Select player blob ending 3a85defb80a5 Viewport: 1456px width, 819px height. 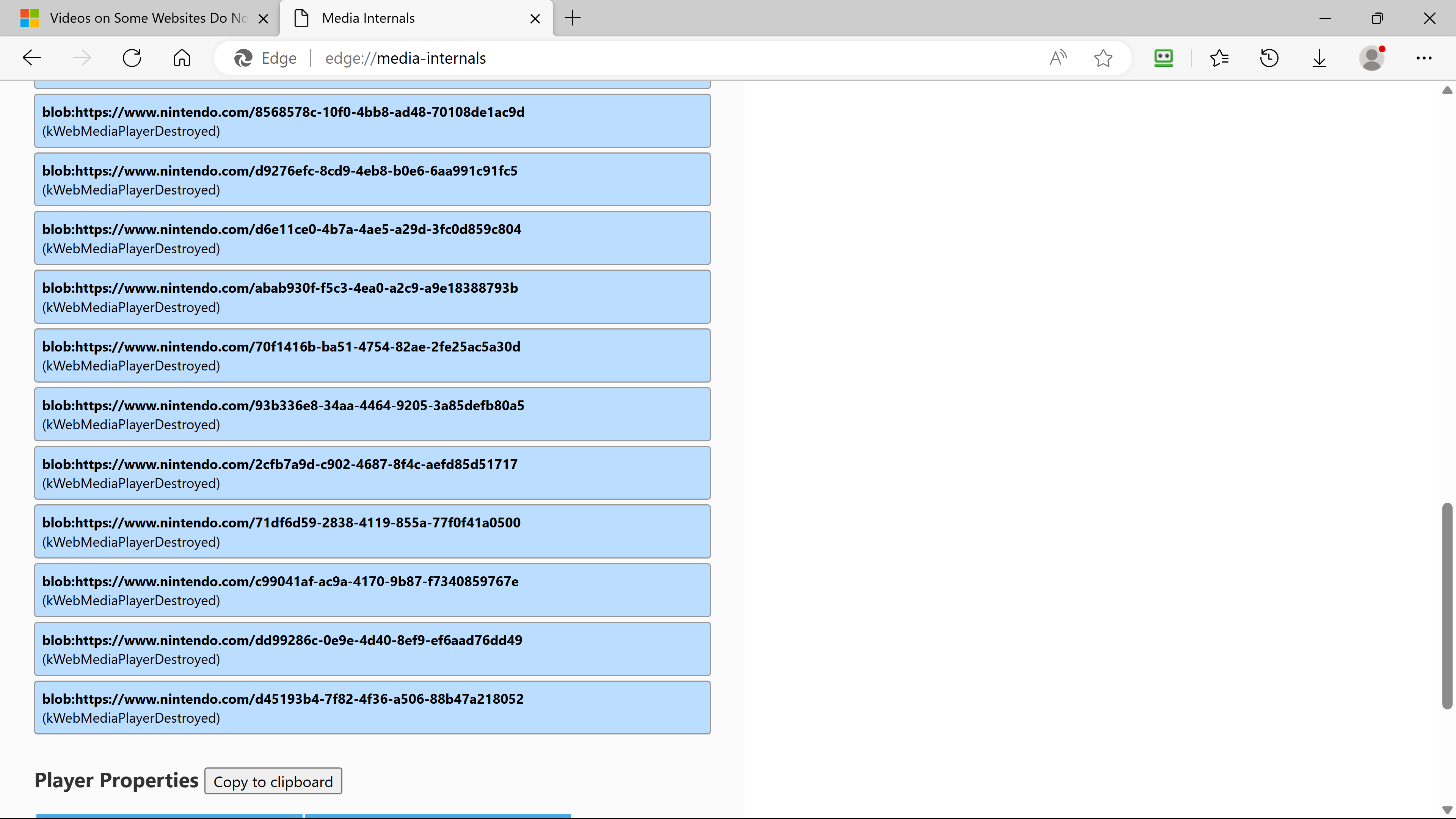coord(372,414)
